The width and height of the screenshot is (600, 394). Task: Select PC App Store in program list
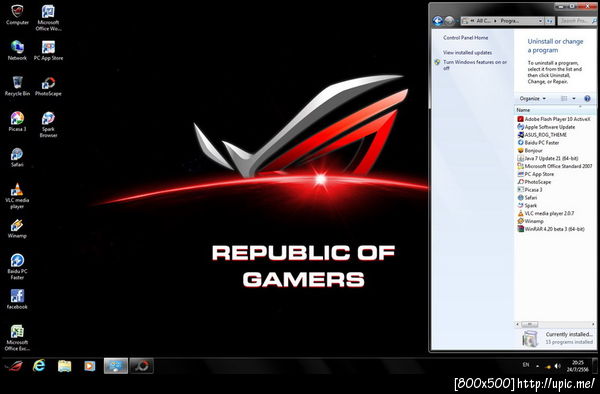pos(535,174)
